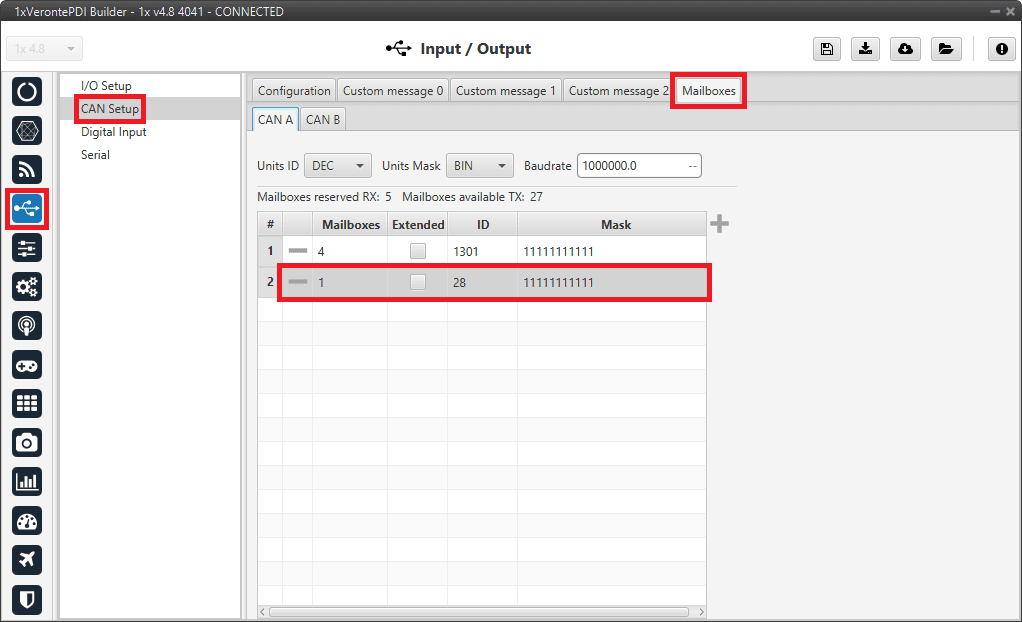The width and height of the screenshot is (1022, 622).
Task: Open the folder icon in top toolbar
Action: (x=944, y=49)
